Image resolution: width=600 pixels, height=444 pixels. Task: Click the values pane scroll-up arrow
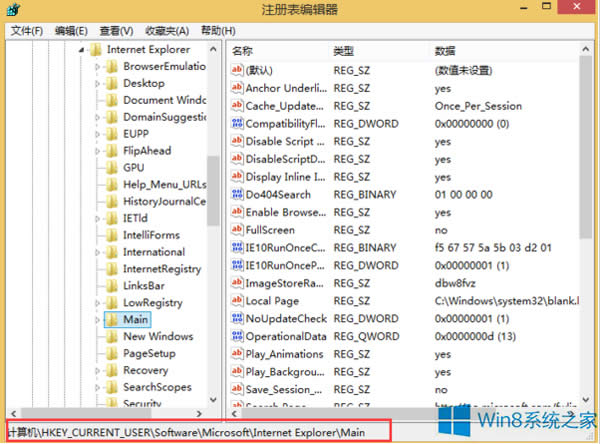point(585,49)
